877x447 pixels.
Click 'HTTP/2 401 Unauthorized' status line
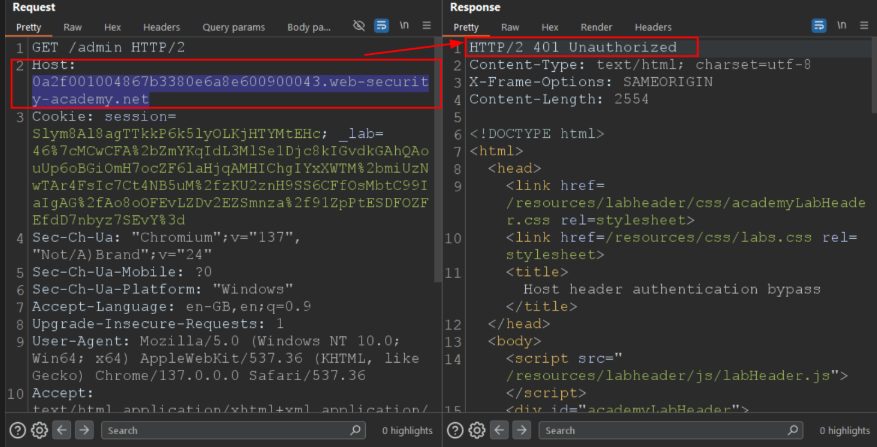tap(573, 48)
